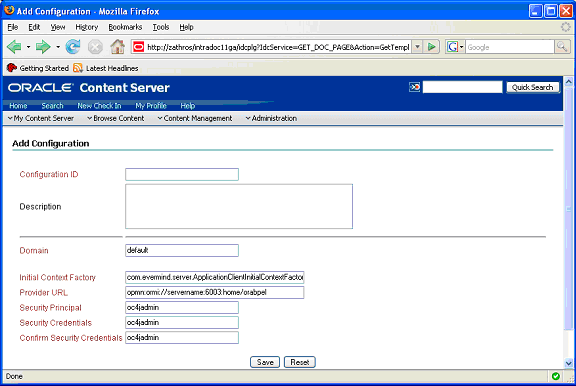The height and width of the screenshot is (386, 576).
Task: Click the Search link in Content Server
Action: [x=53, y=106]
